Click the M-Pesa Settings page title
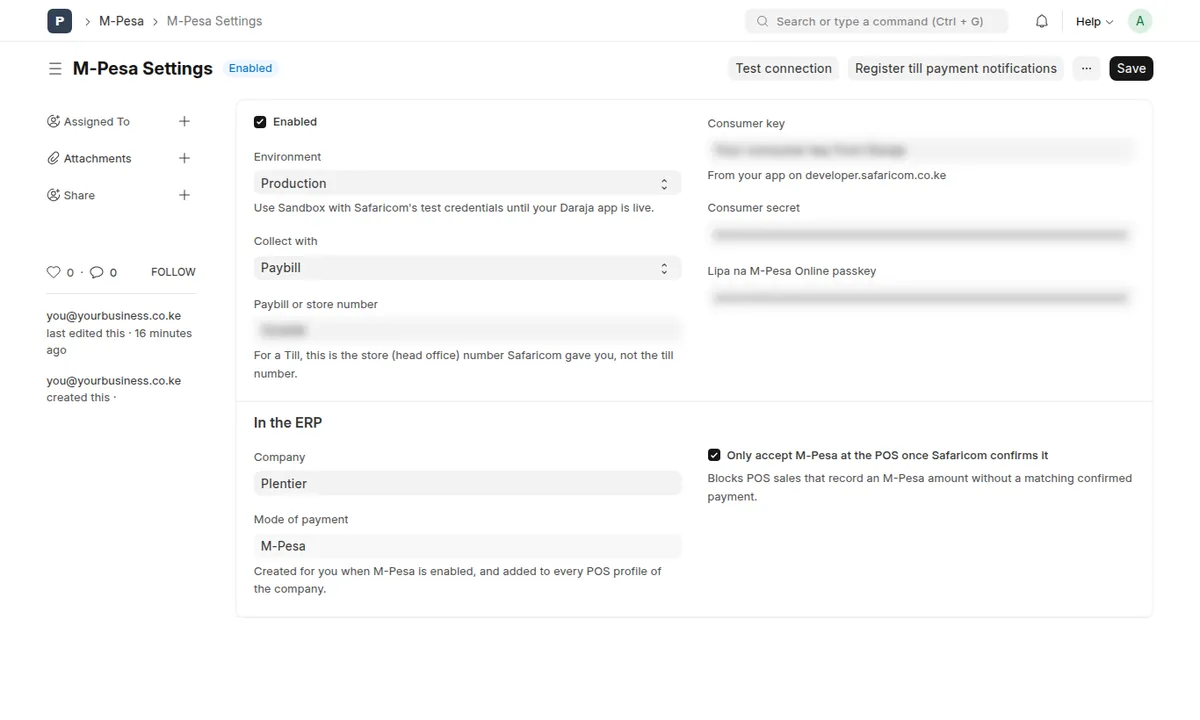This screenshot has height=720, width=1200. click(143, 68)
